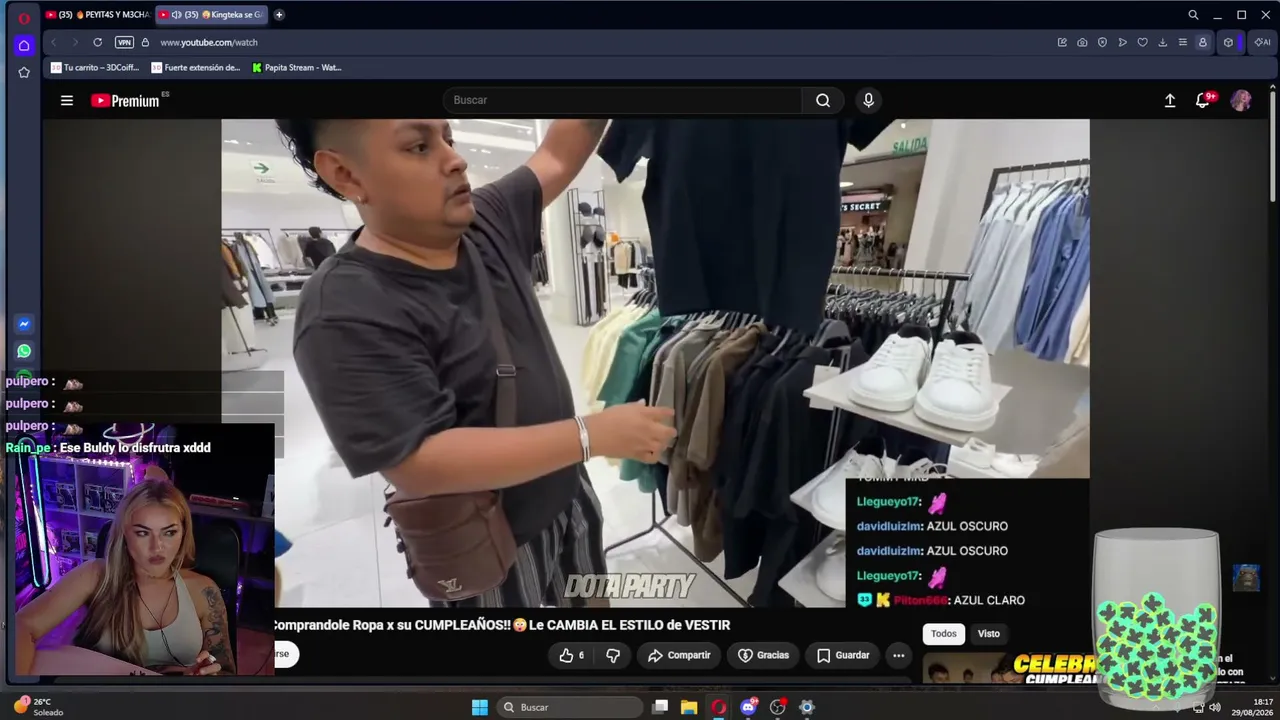Like the video with thumbs up

click(x=572, y=655)
